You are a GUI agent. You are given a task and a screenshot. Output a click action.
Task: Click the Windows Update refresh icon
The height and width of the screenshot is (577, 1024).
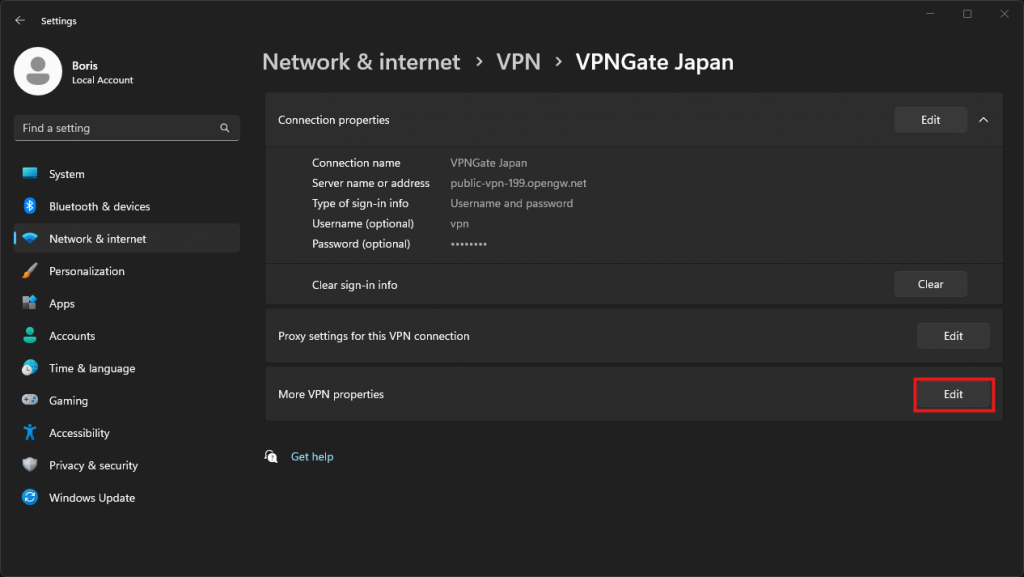click(30, 497)
